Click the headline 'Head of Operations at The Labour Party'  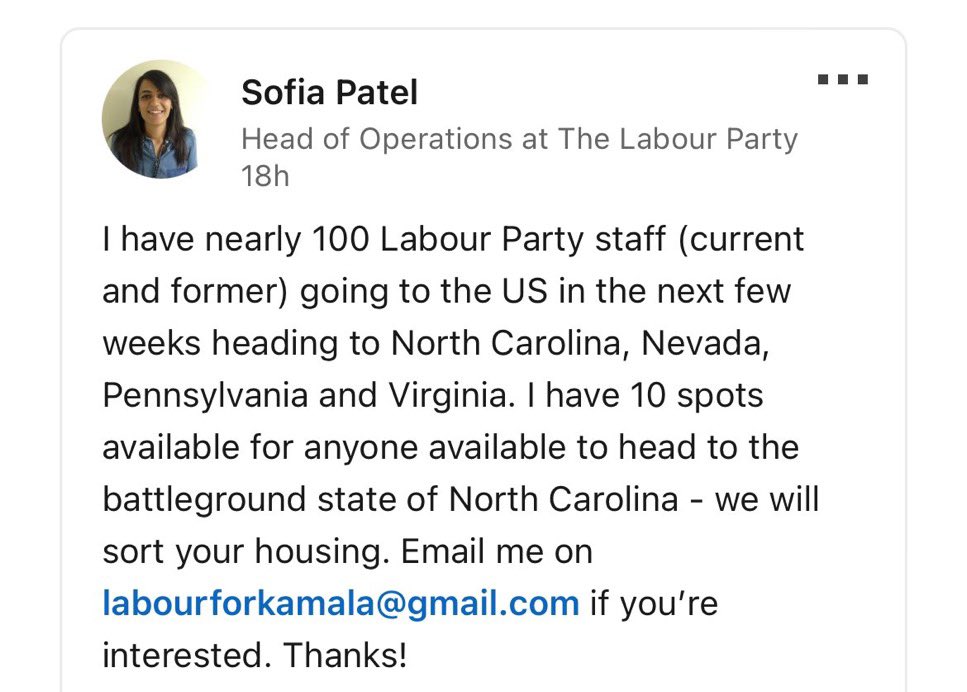[519, 138]
